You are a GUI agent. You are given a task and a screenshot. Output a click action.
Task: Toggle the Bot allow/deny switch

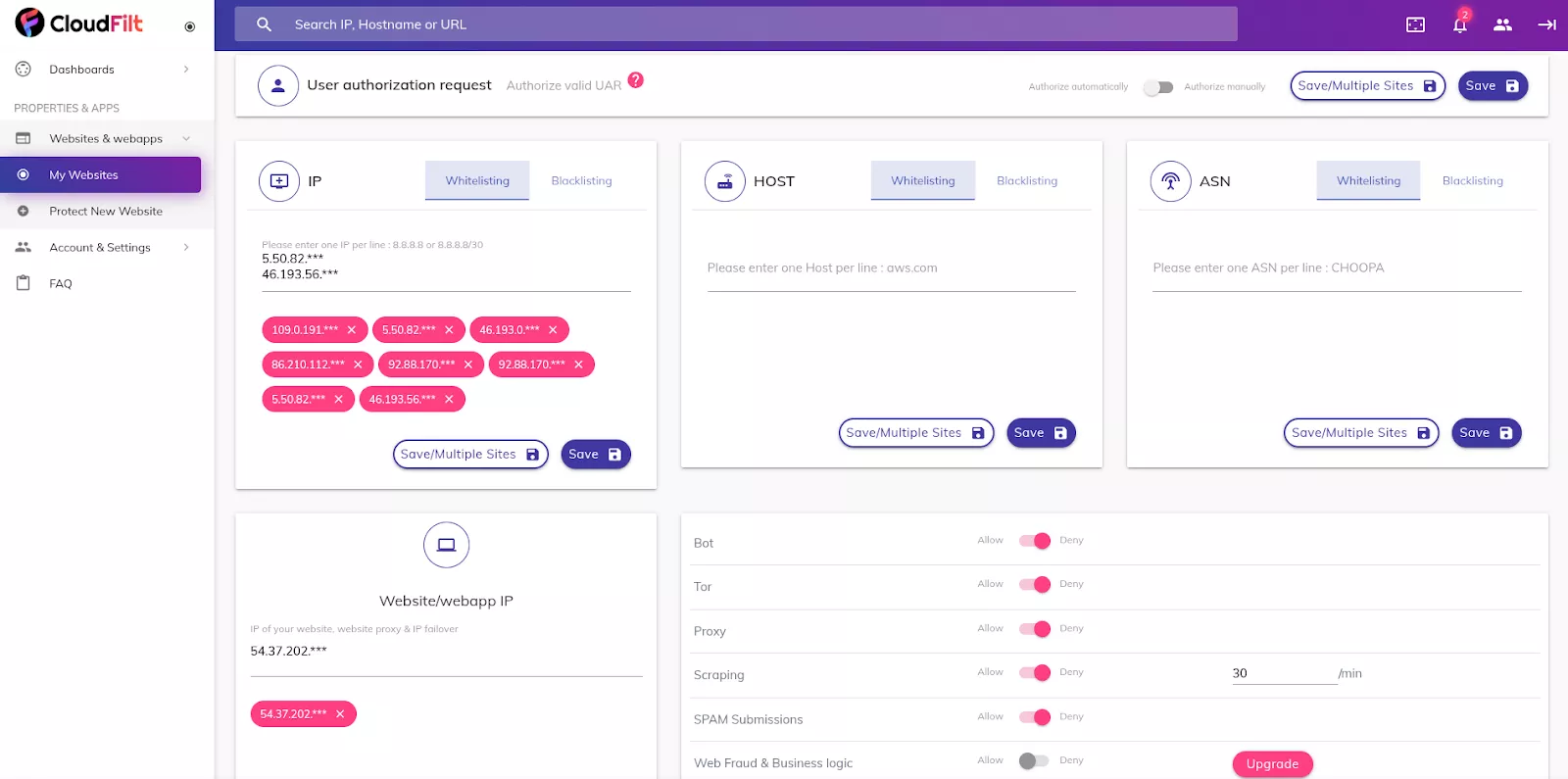[x=1034, y=541]
